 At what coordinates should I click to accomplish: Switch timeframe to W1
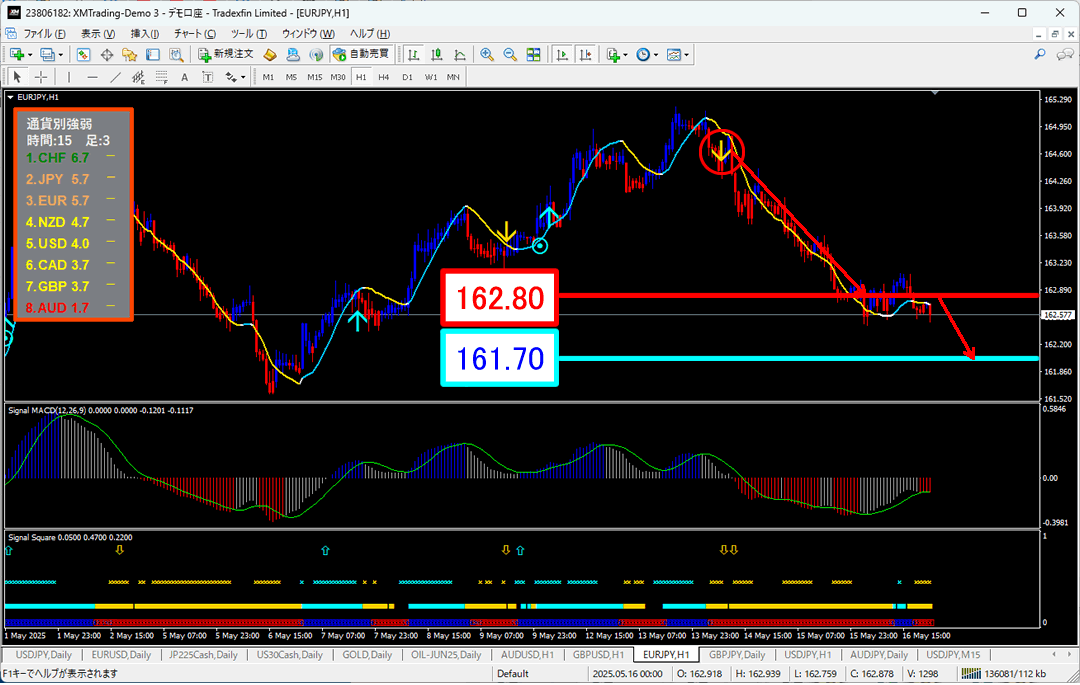(x=430, y=77)
